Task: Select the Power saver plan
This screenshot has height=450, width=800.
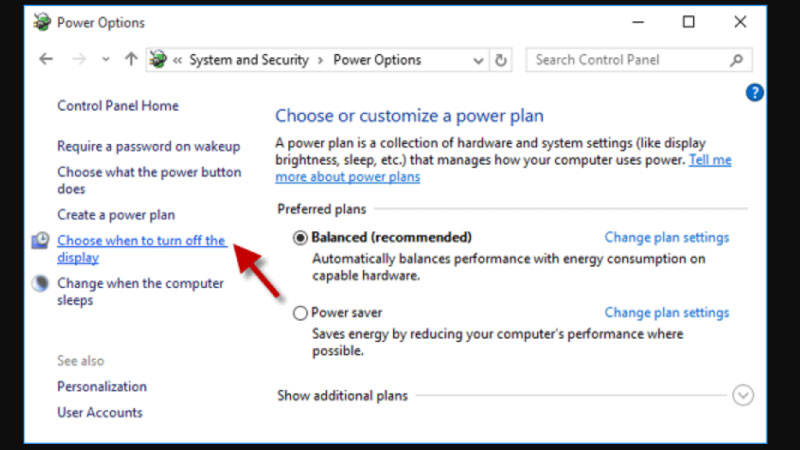Action: 301,313
